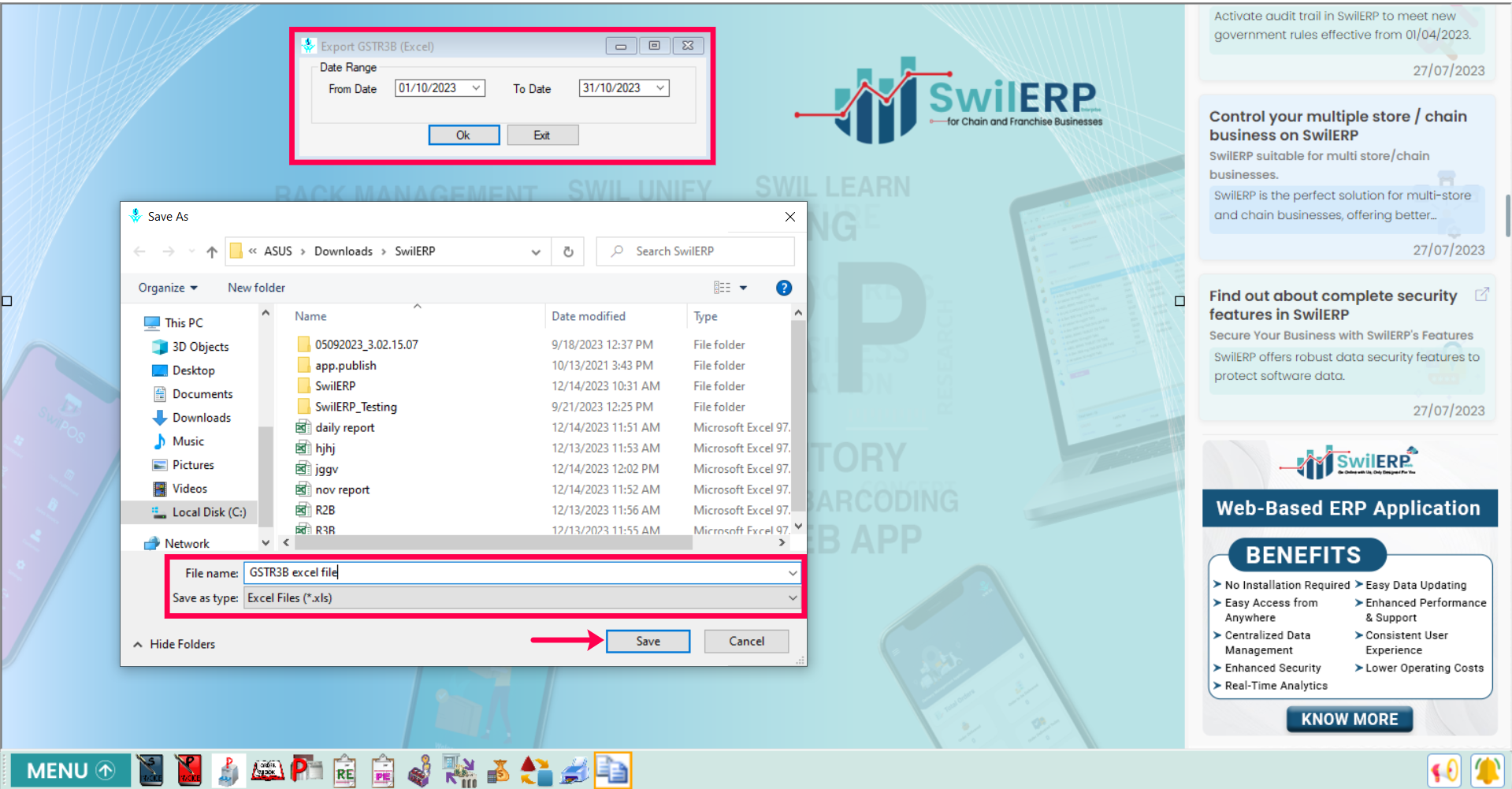Click KNOW MORE on Web-Based ERP banner

[1349, 720]
